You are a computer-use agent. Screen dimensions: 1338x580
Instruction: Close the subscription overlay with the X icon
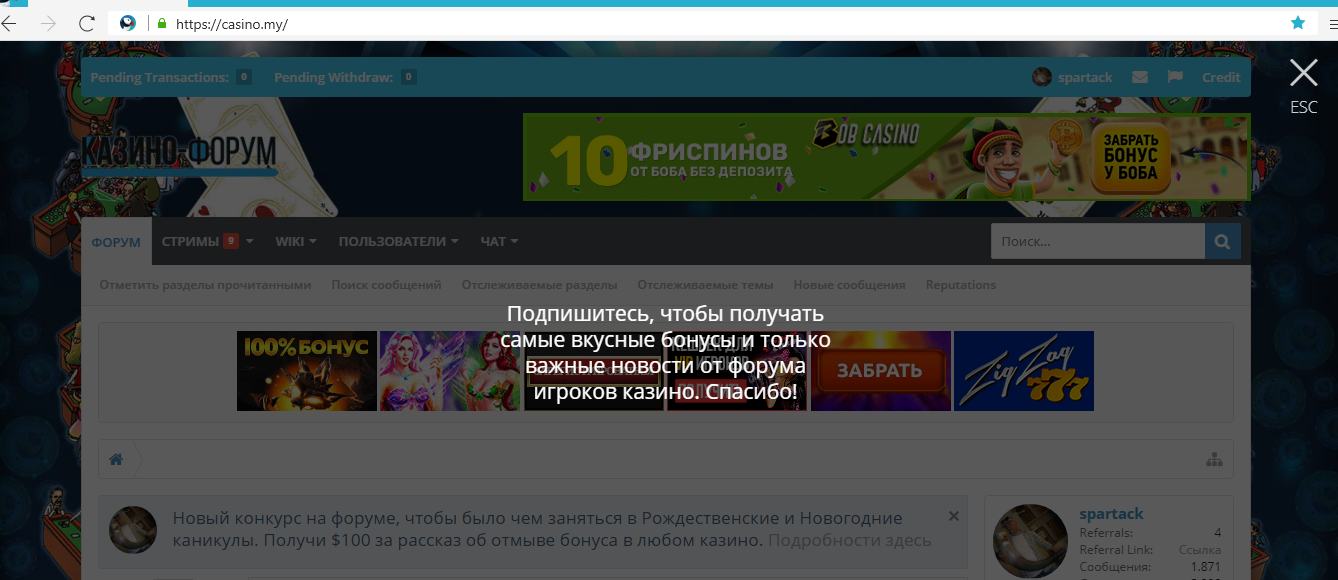(x=1303, y=73)
